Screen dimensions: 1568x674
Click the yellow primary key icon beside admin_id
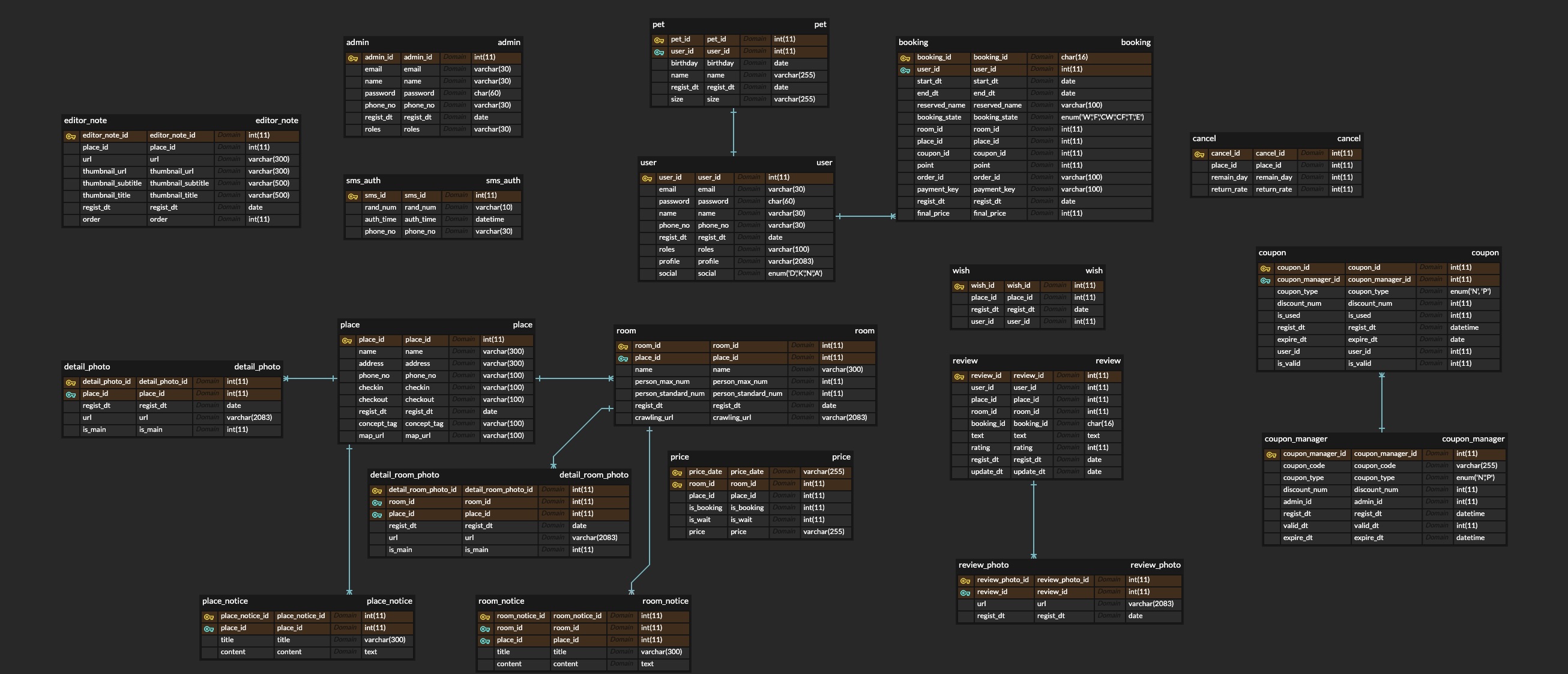pos(352,58)
